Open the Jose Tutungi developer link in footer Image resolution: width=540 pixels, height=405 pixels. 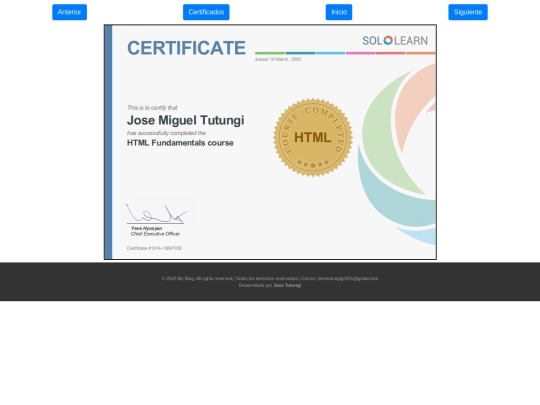click(287, 285)
